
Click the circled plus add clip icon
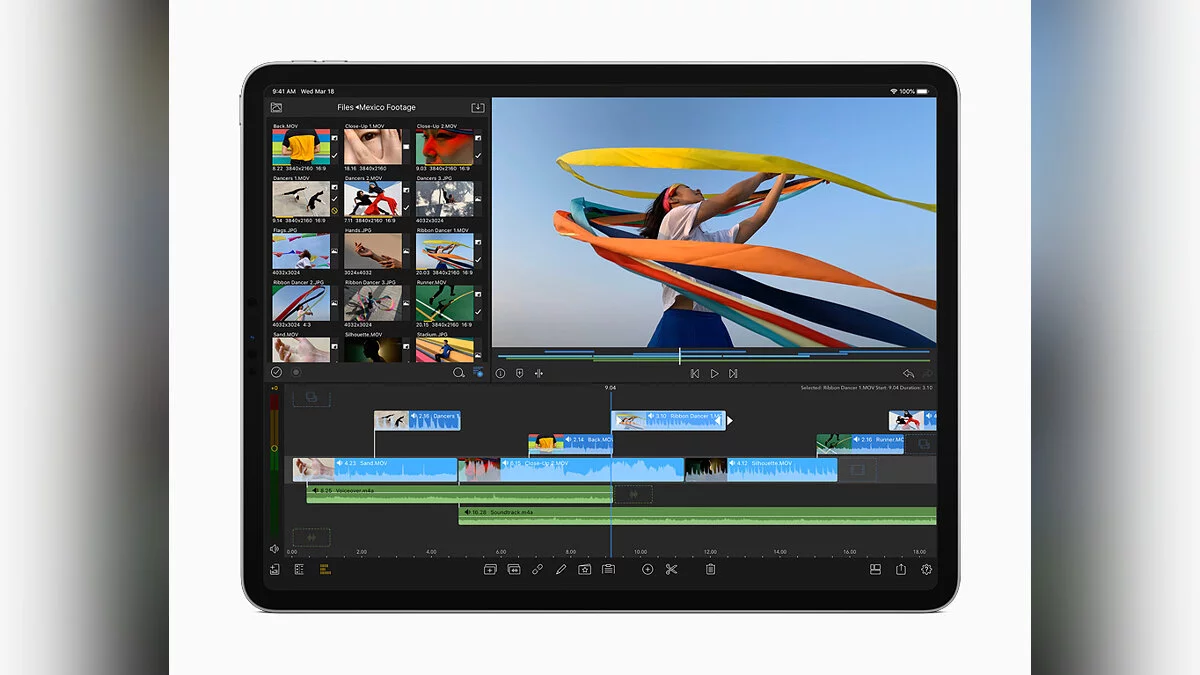click(647, 569)
